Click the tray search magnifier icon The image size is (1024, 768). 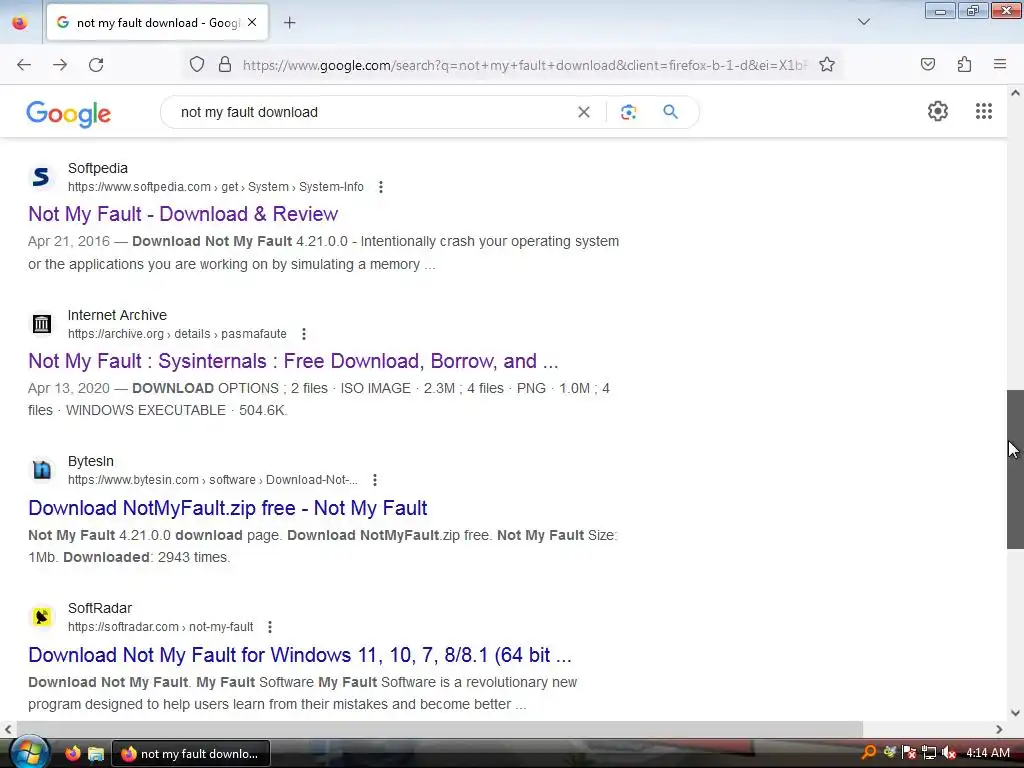[x=869, y=753]
